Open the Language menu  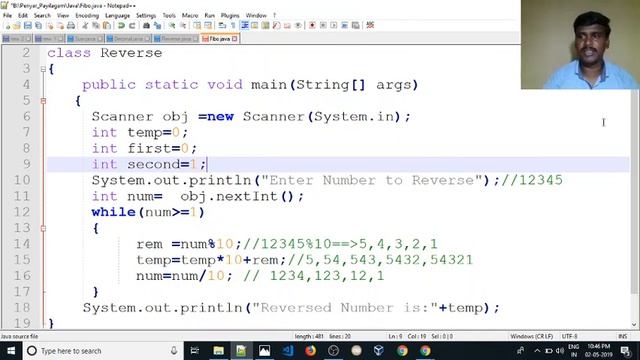pos(117,15)
